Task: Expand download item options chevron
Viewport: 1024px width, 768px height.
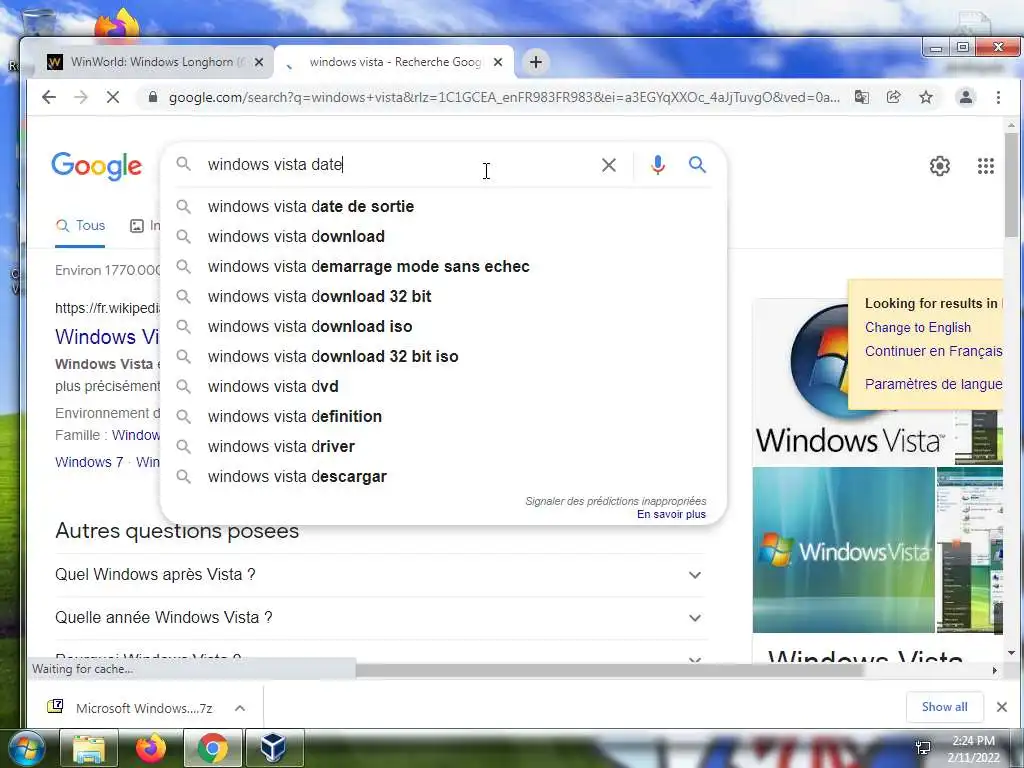Action: 240,708
